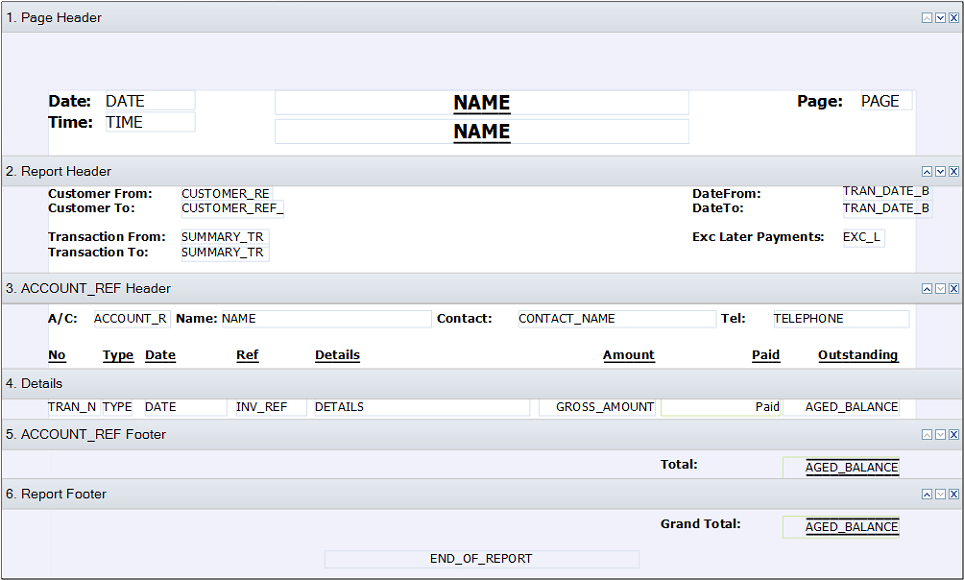Select the EXC_L Exc Later Payments field
This screenshot has height=580, width=964.
click(862, 237)
